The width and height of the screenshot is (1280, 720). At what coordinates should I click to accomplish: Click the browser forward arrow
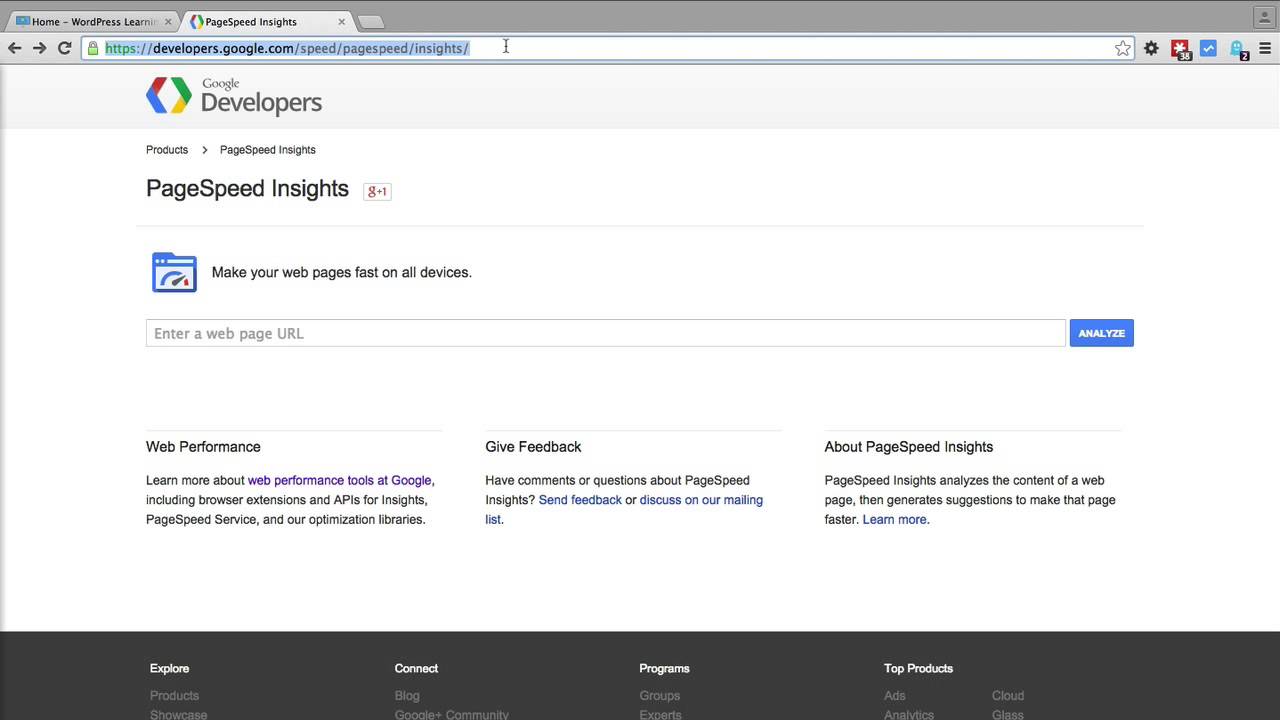39,48
